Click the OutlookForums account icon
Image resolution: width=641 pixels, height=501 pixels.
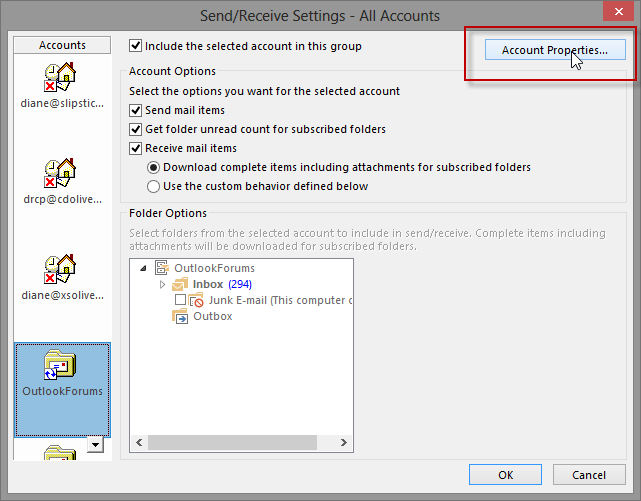[x=62, y=367]
